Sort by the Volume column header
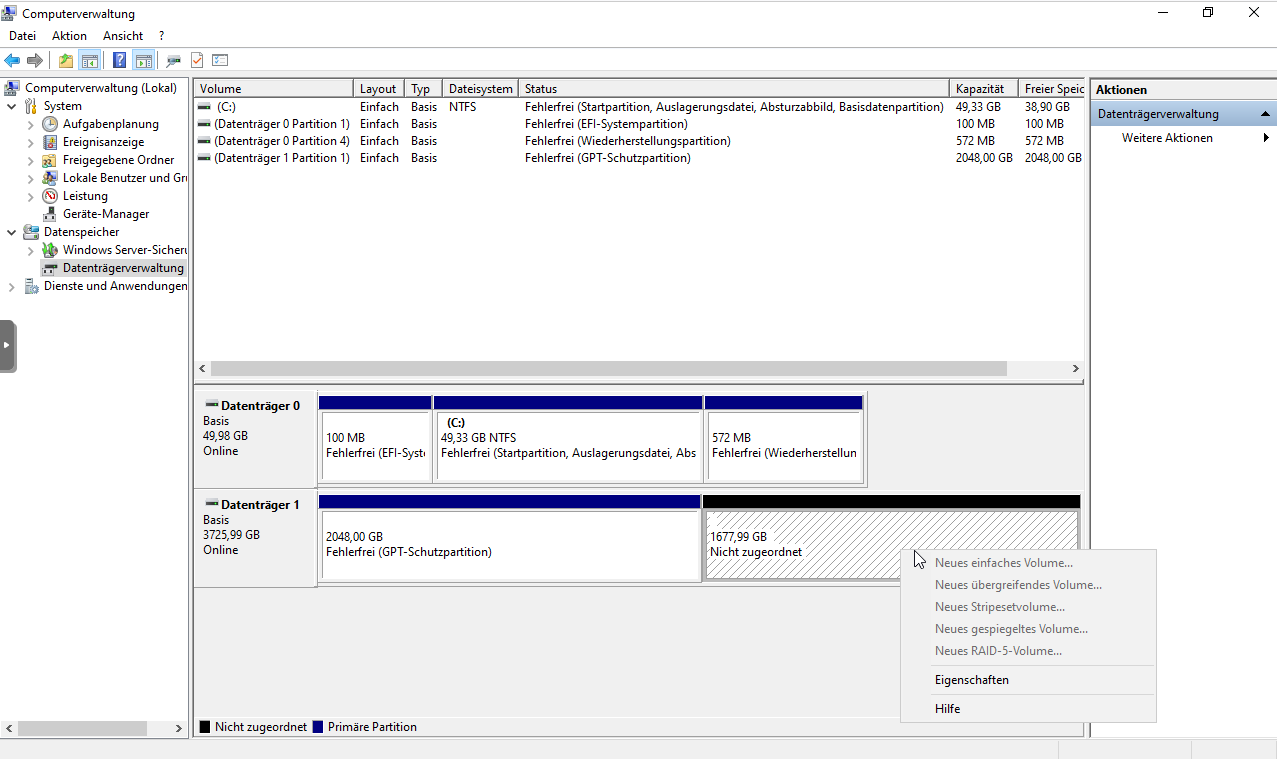This screenshot has height=759, width=1277. tap(273, 89)
